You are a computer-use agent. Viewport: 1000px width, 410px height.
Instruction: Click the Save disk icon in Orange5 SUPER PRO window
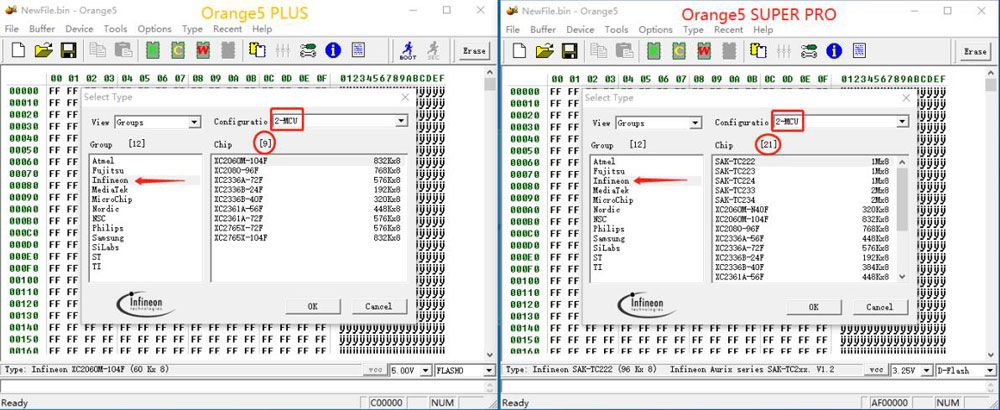[568, 49]
